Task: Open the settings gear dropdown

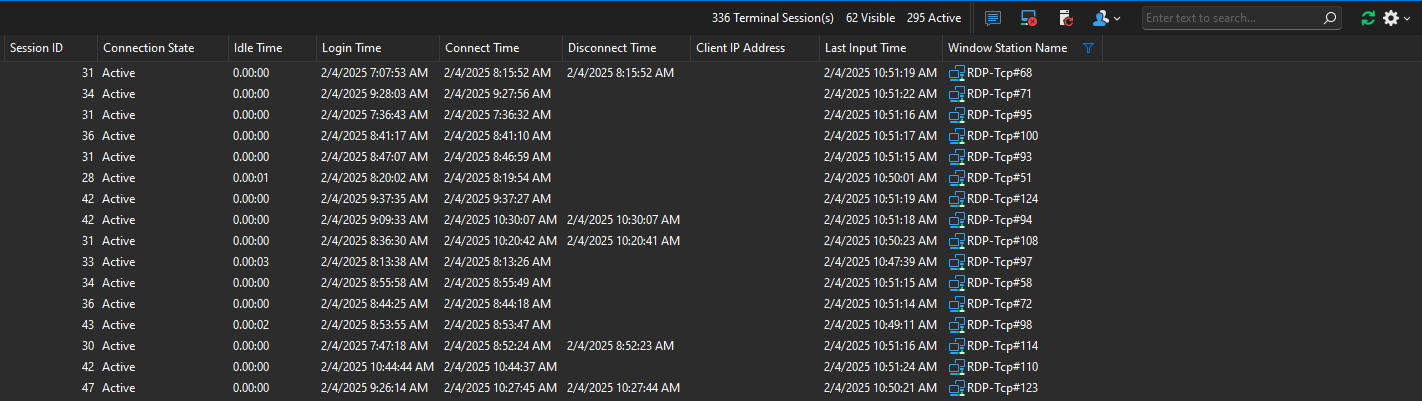Action: 1397,18
